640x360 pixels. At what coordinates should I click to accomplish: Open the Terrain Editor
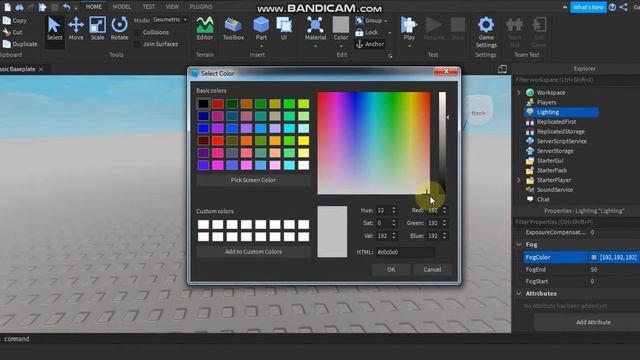pos(204,29)
